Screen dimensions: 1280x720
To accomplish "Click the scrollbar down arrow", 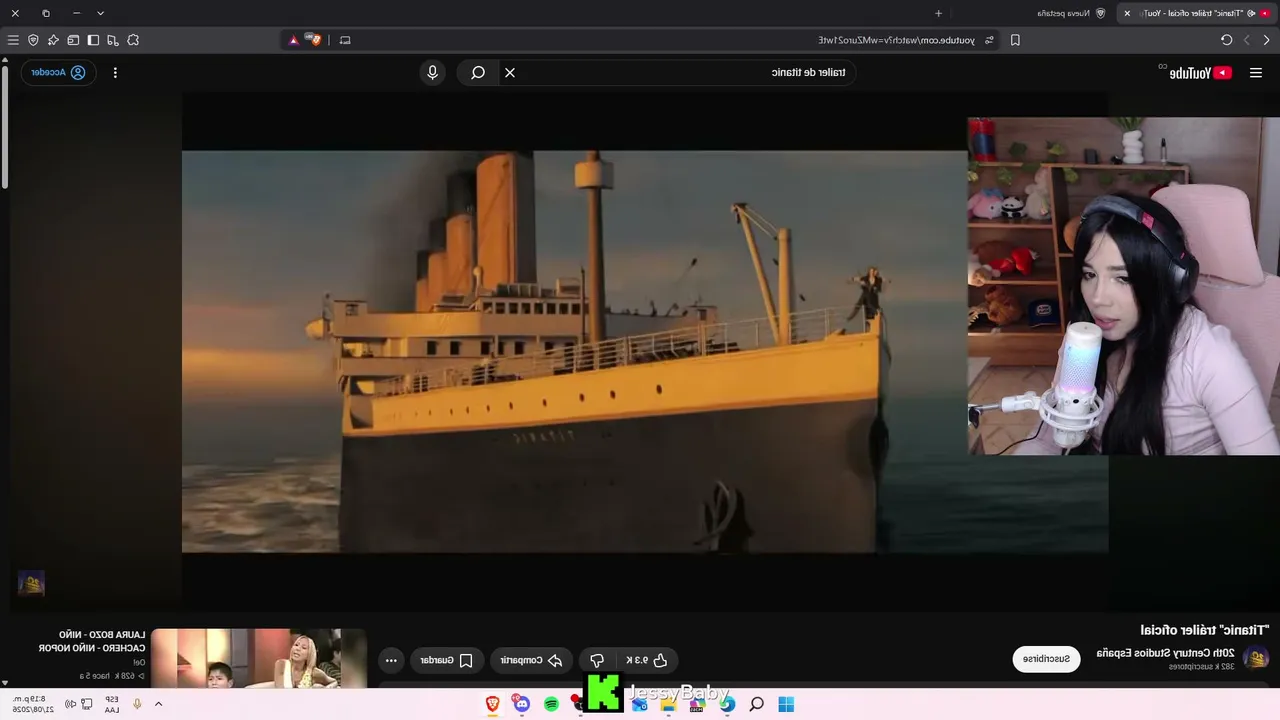I will click(5, 683).
